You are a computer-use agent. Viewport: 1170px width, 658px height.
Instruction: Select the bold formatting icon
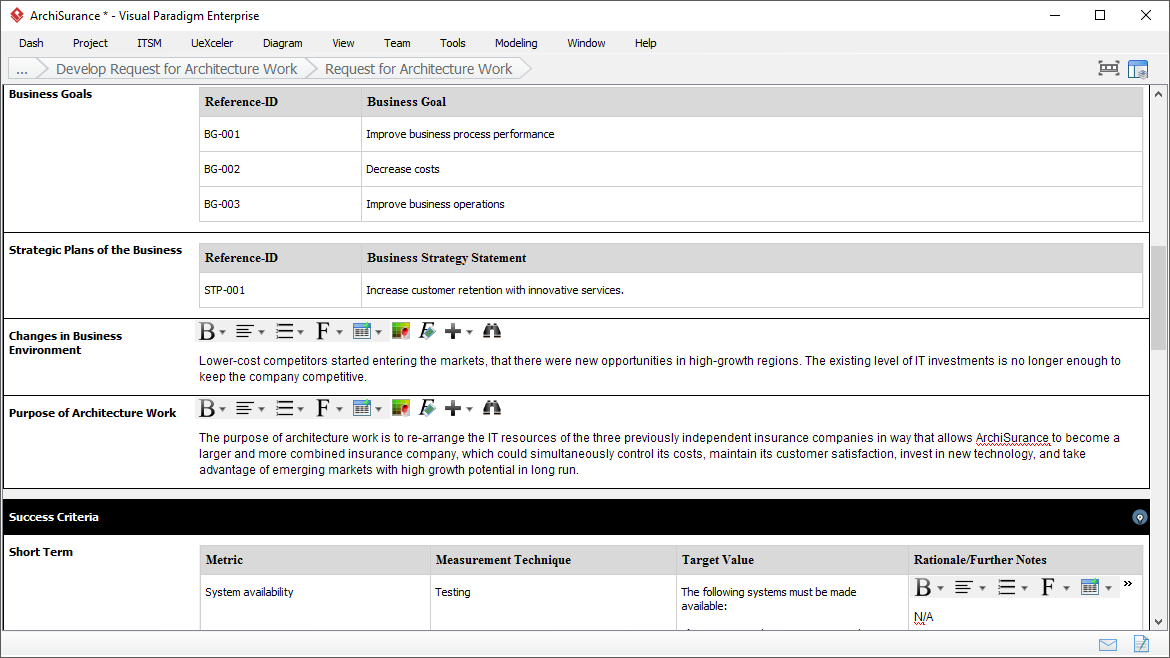[x=208, y=330]
